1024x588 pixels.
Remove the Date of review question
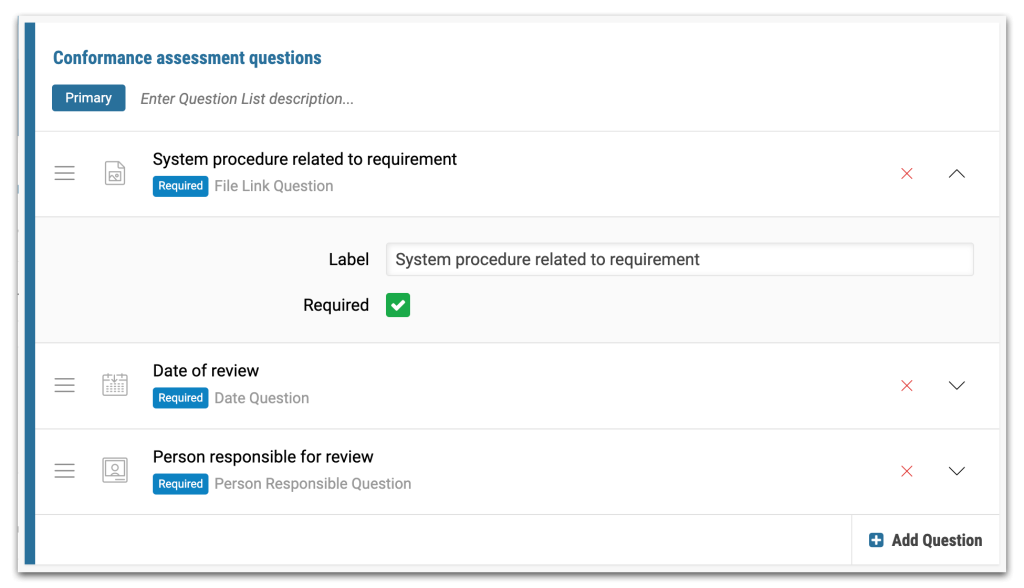pyautogui.click(x=906, y=385)
